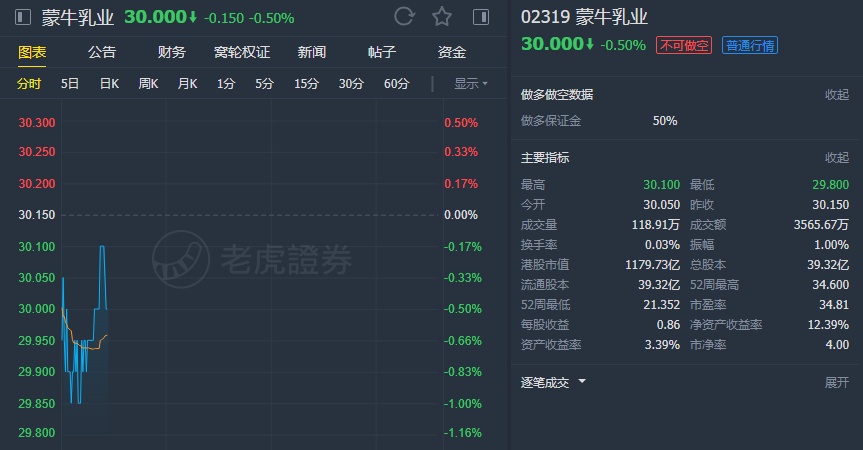Viewport: 863px width, 450px height.
Task: Collapse the 主要指标 section
Action: pyautogui.click(x=836, y=158)
